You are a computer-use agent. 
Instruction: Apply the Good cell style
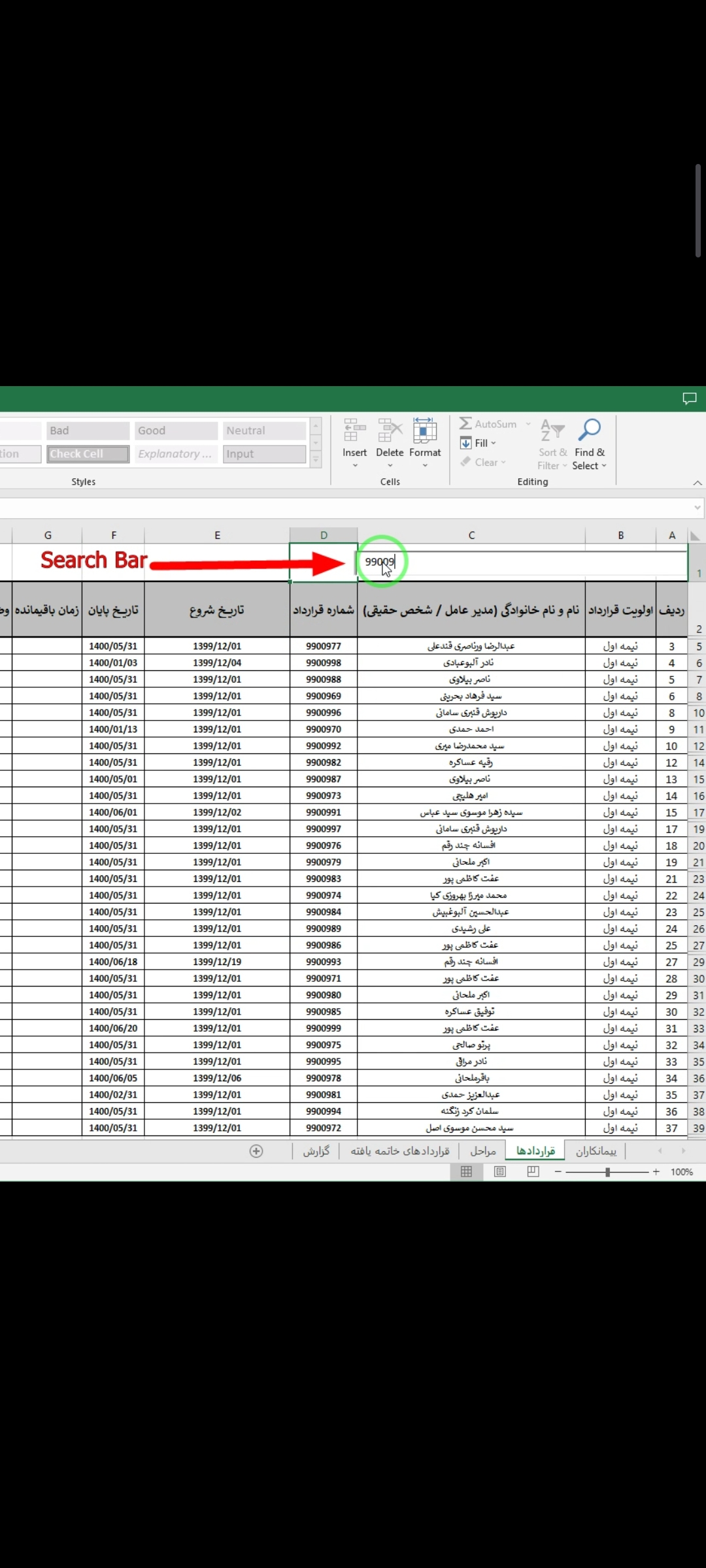coord(176,431)
